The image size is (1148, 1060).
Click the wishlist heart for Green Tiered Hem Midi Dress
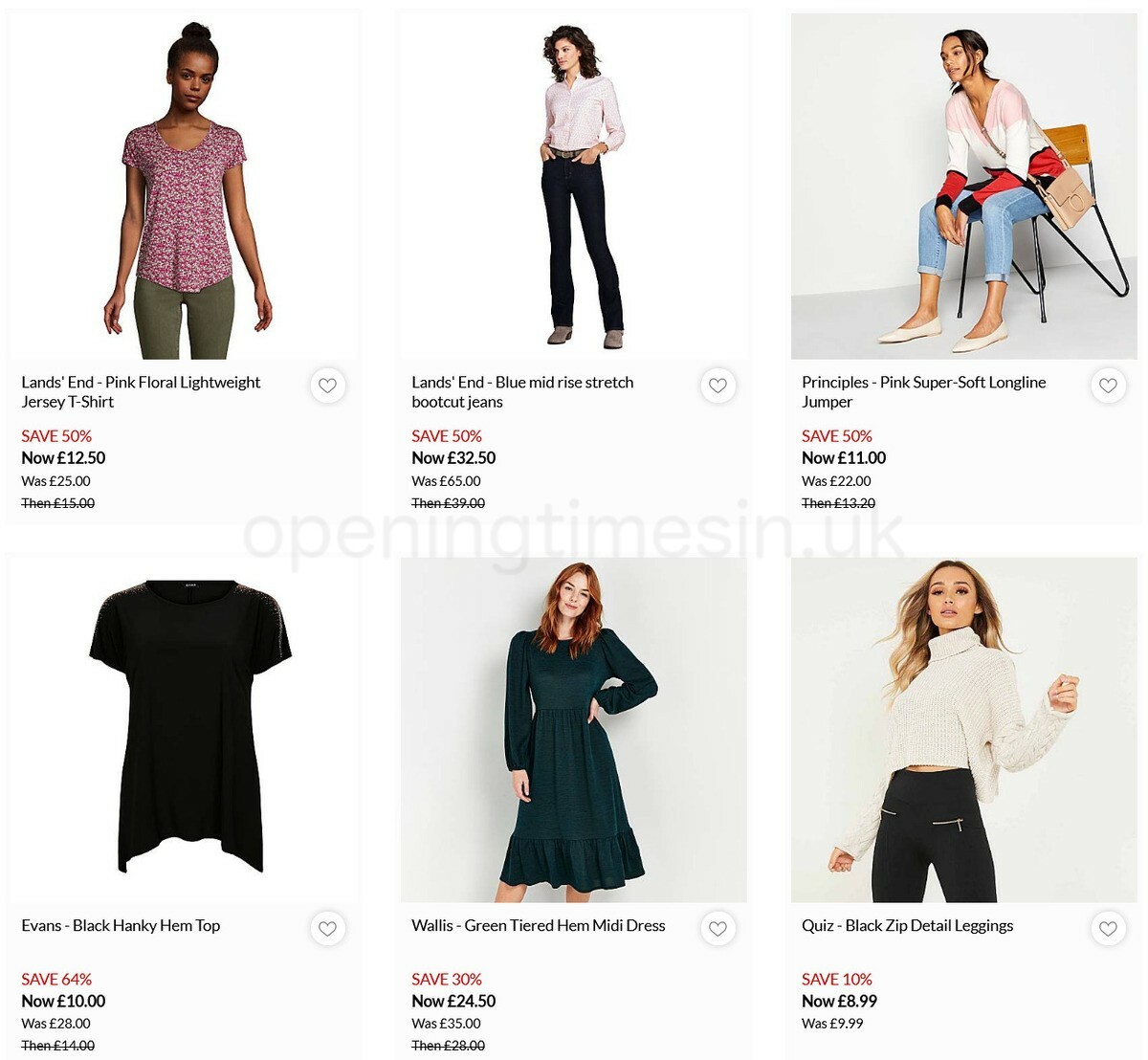[717, 929]
